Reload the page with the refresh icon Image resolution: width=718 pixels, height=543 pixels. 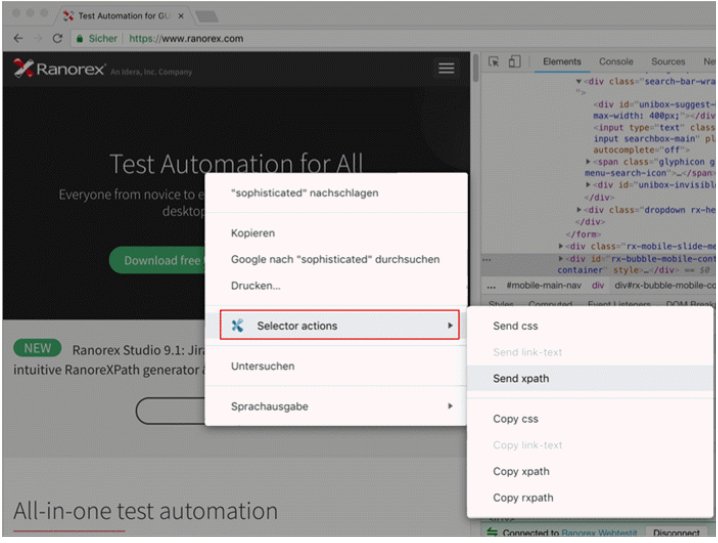coord(57,38)
